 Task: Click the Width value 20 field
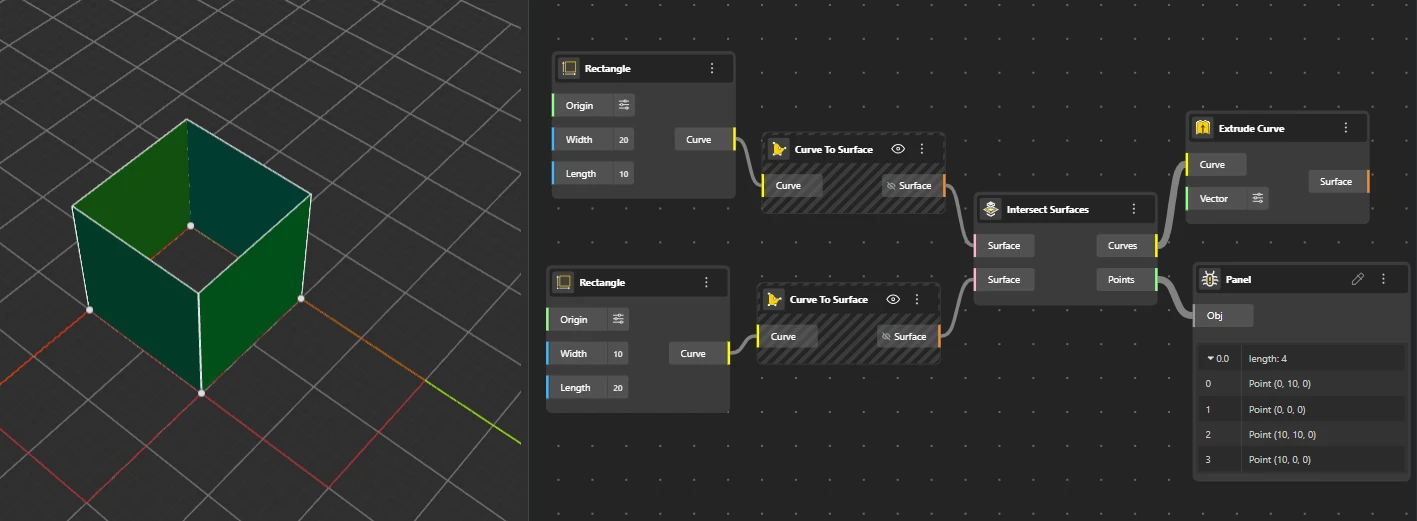[623, 140]
